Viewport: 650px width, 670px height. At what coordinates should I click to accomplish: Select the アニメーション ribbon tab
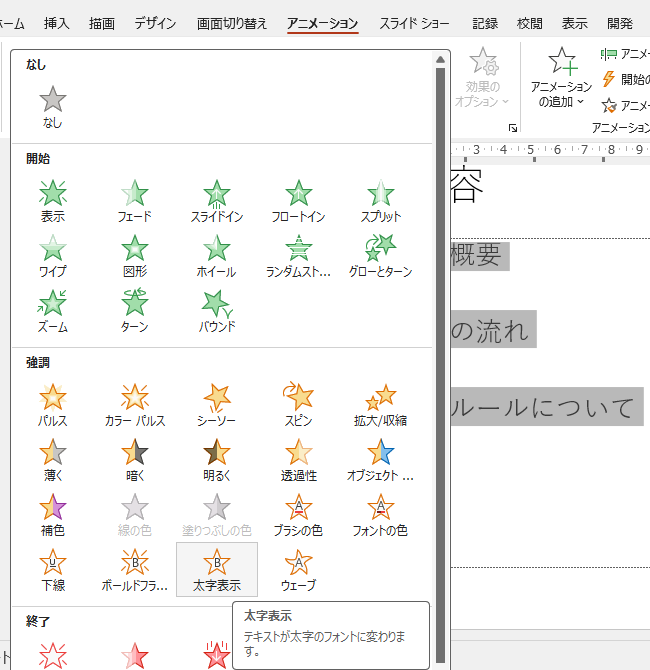click(323, 23)
